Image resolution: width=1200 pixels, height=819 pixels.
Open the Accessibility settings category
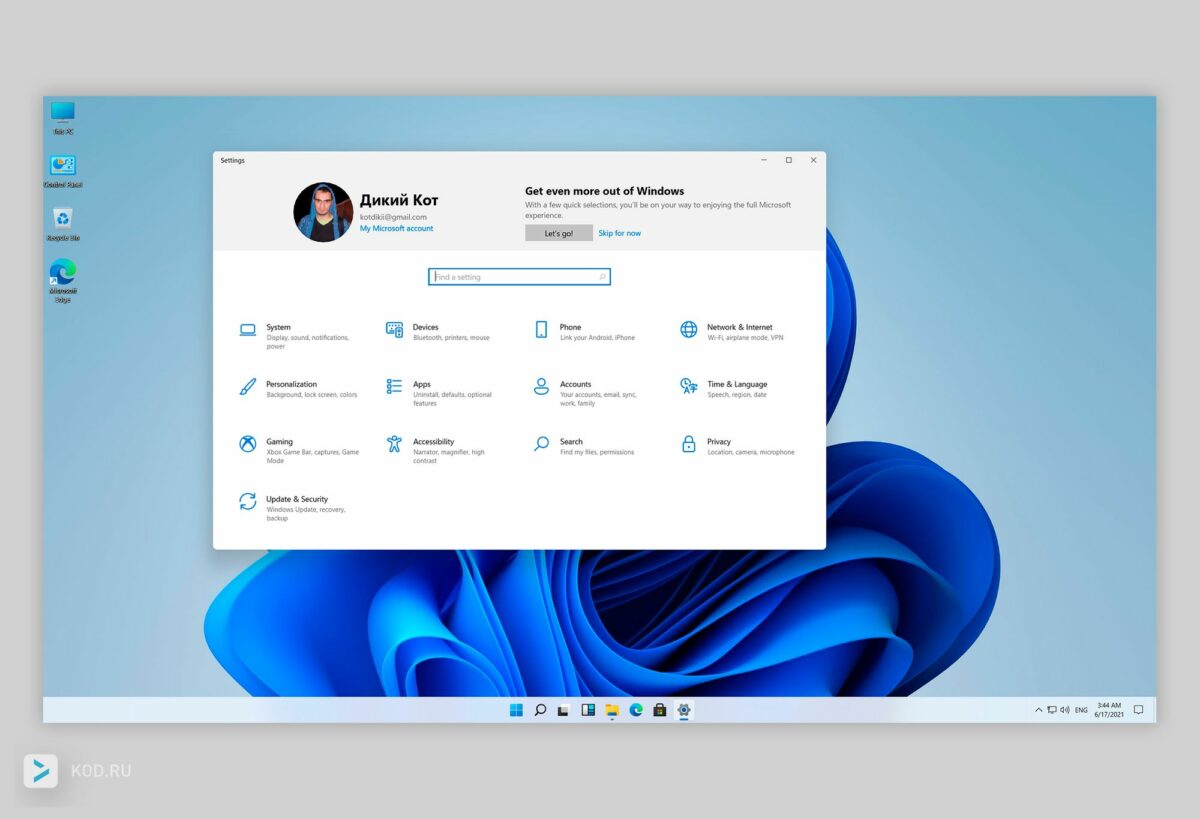[x=436, y=450]
